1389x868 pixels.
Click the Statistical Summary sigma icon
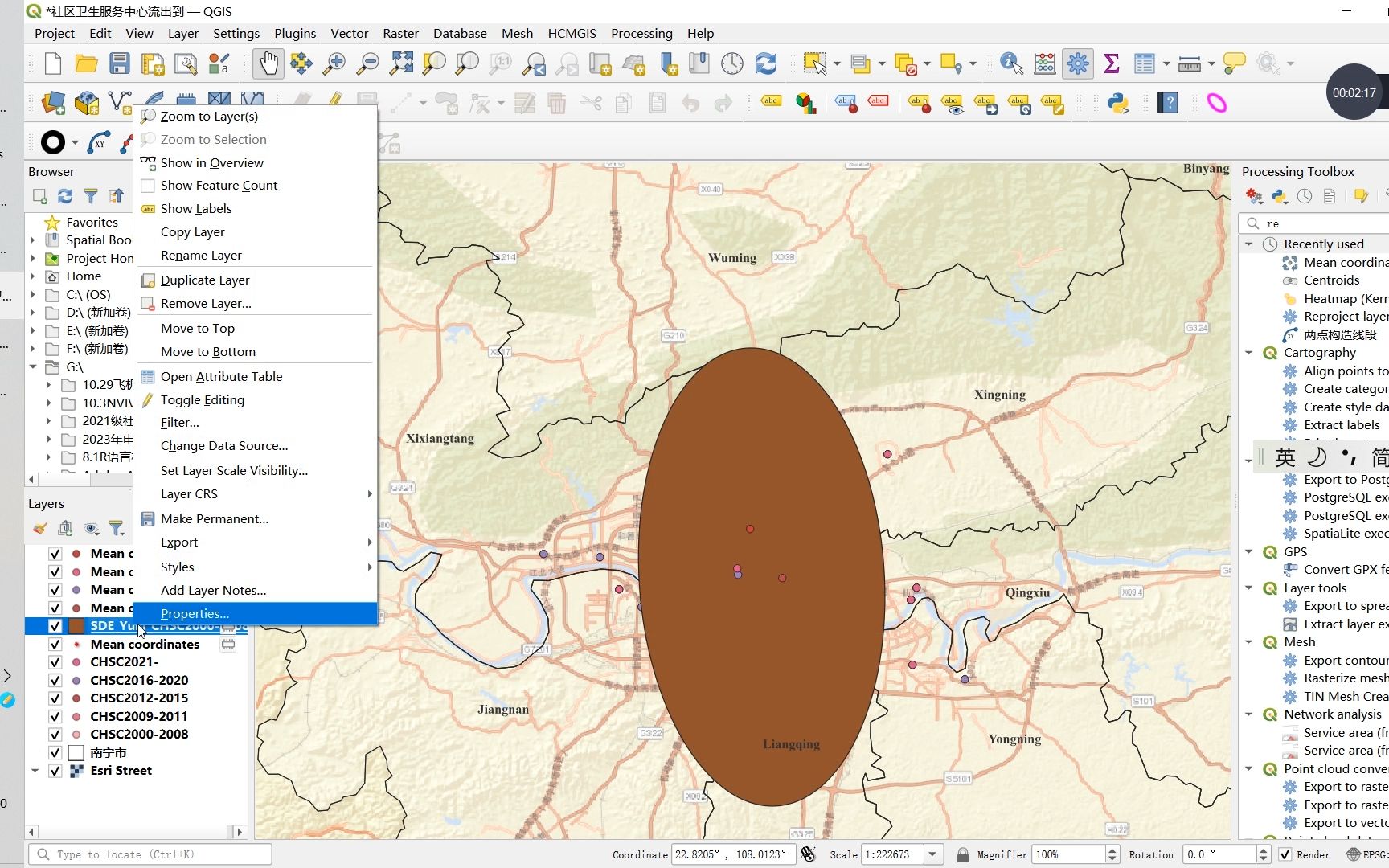(1111, 63)
